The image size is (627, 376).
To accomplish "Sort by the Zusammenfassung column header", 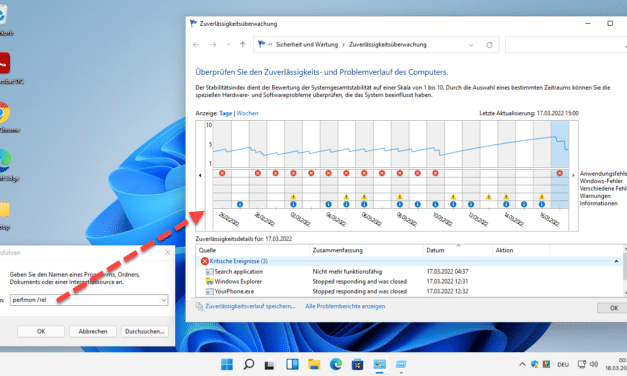I will 366,250.
